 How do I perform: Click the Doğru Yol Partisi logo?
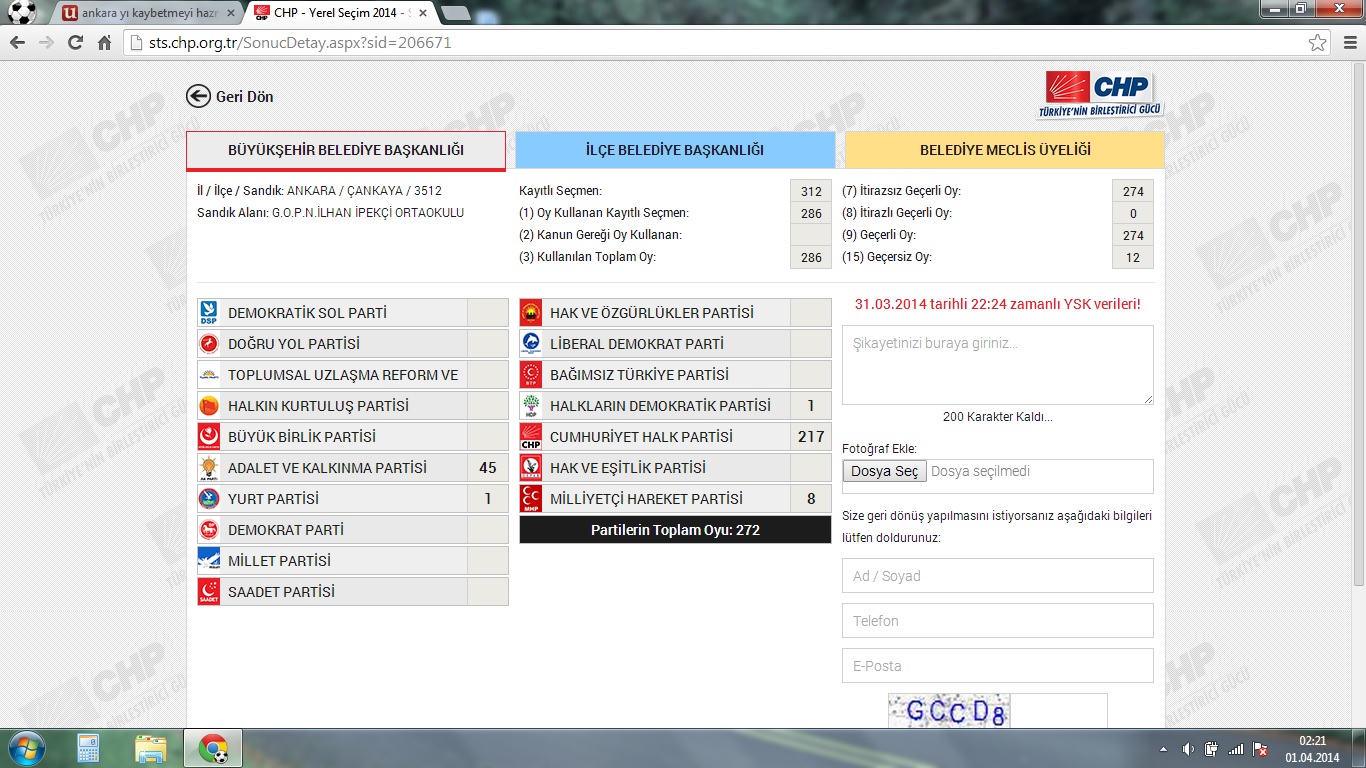pyautogui.click(x=209, y=344)
